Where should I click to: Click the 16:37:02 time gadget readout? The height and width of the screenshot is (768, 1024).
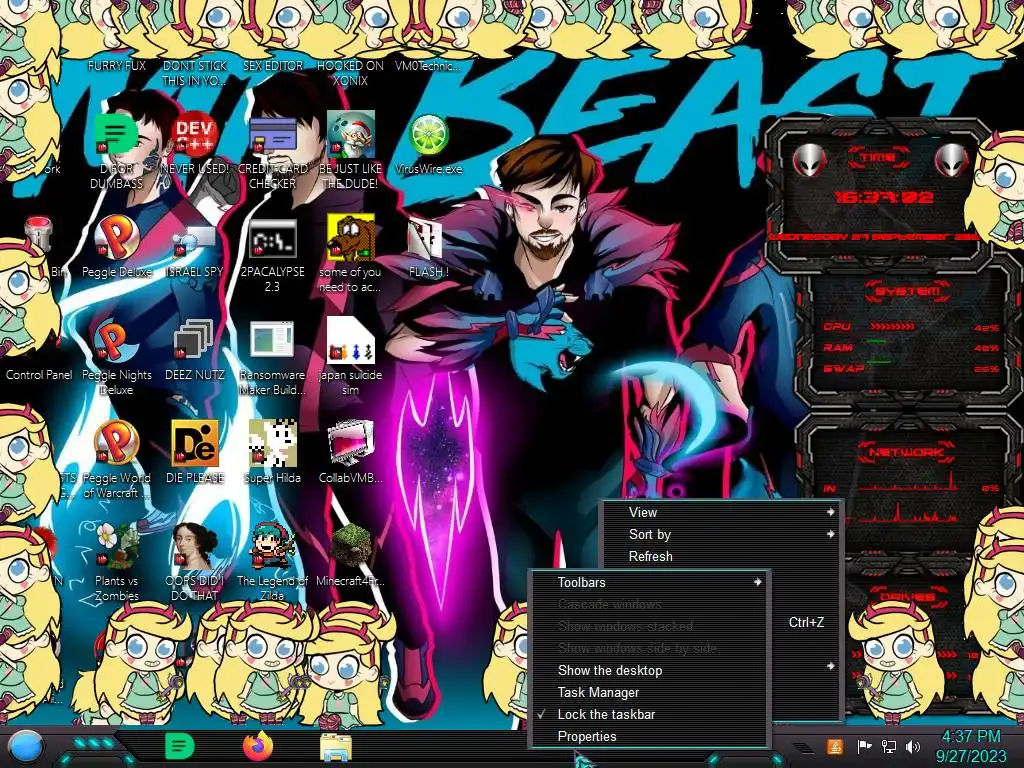(x=884, y=197)
